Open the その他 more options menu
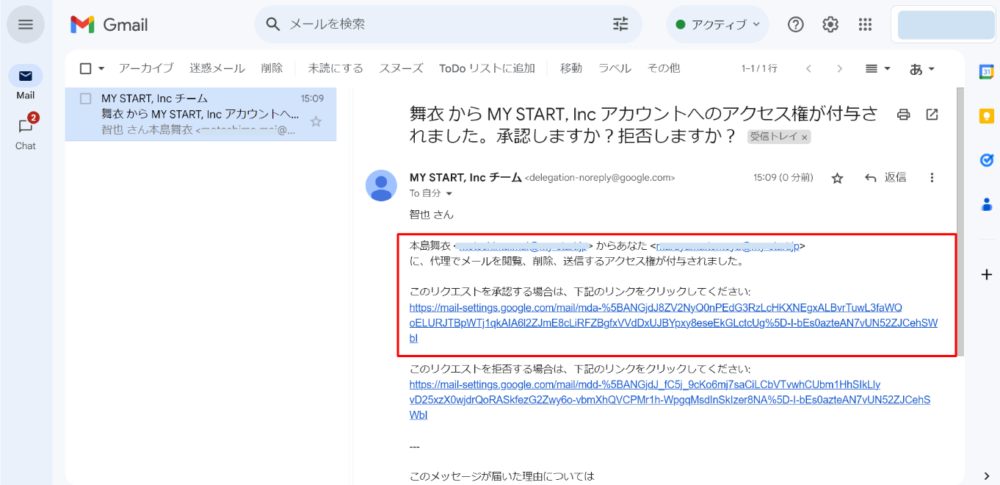Viewport: 1000px width, 485px height. (663, 68)
